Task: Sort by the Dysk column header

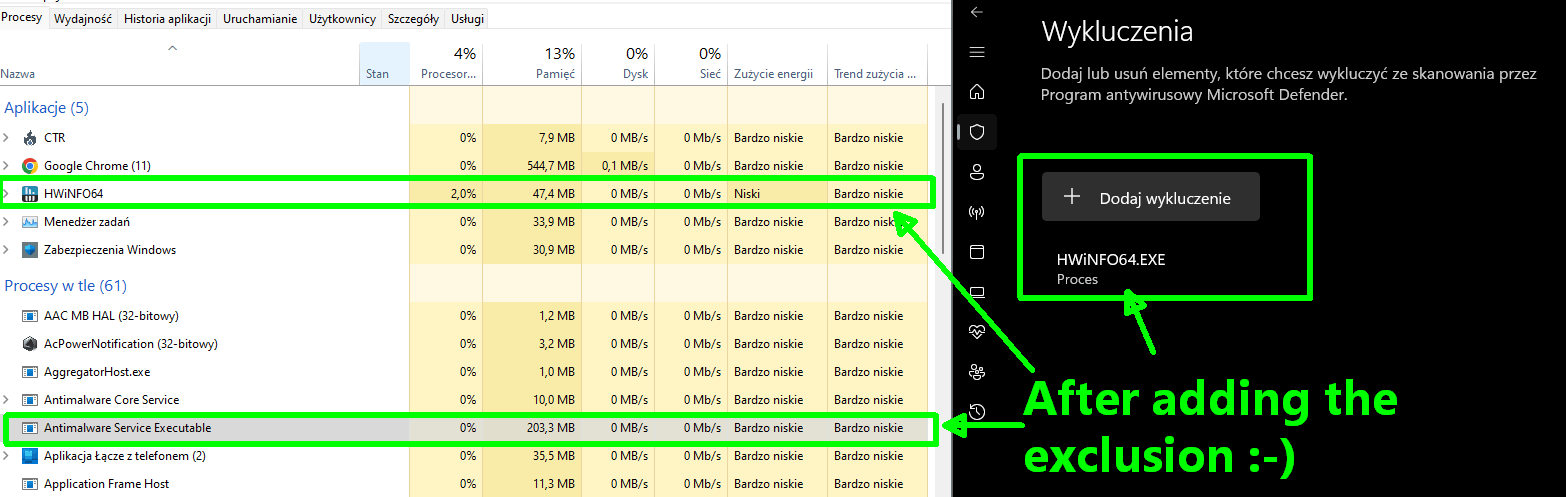Action: pyautogui.click(x=618, y=63)
